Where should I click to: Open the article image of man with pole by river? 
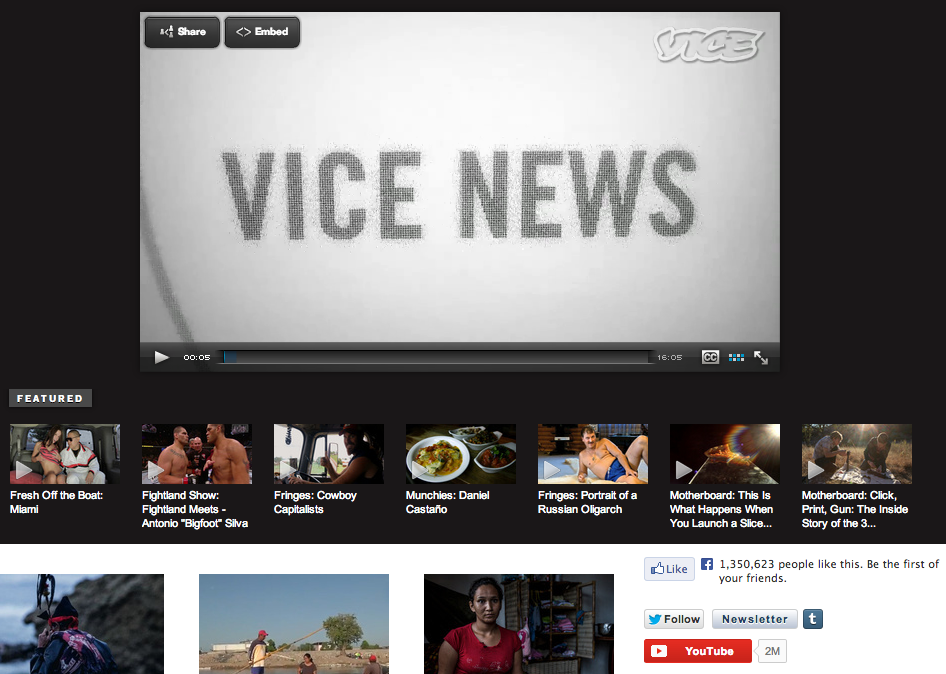pyautogui.click(x=294, y=624)
